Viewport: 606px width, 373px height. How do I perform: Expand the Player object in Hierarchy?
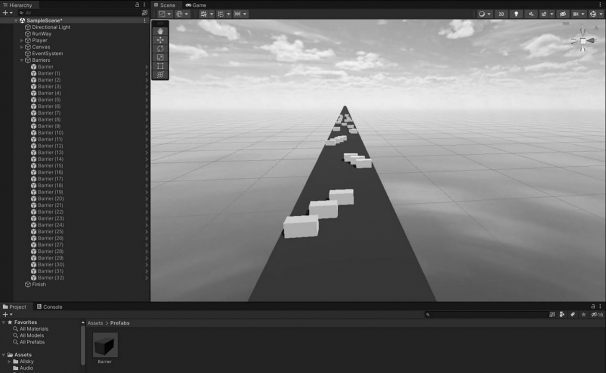tap(22, 40)
